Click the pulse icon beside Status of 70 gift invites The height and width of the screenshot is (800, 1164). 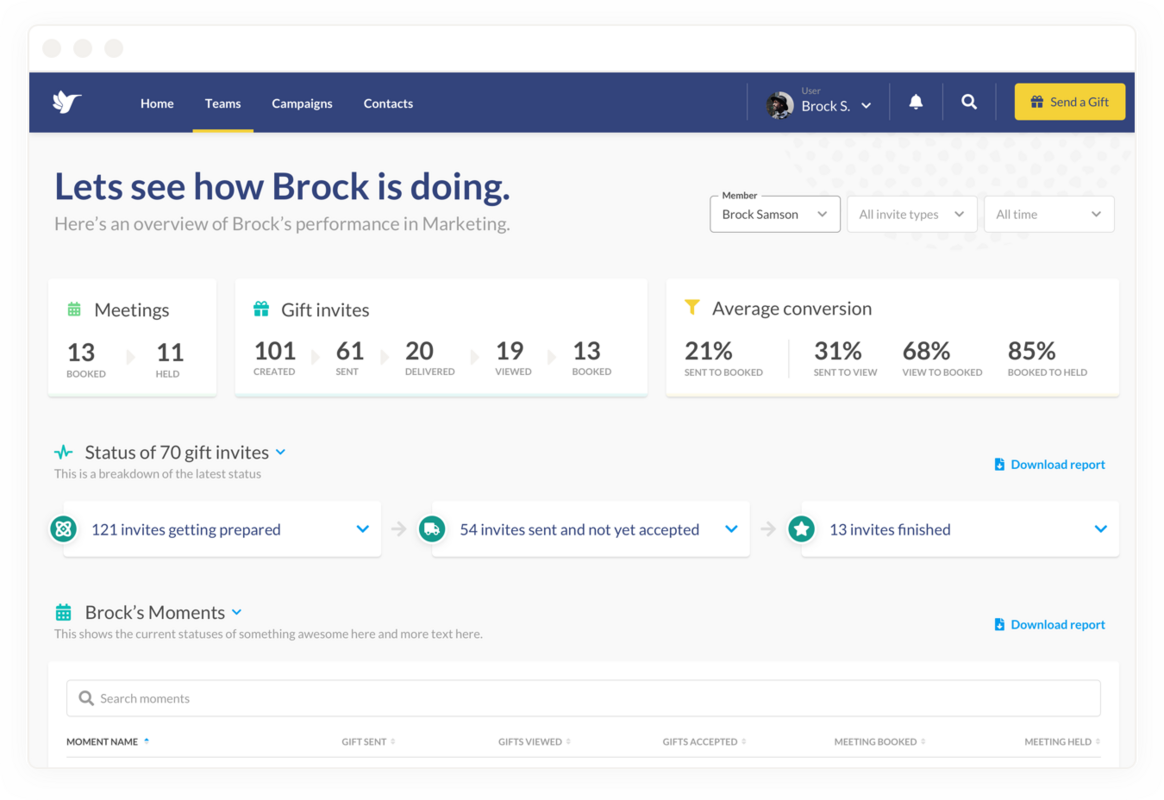click(63, 452)
